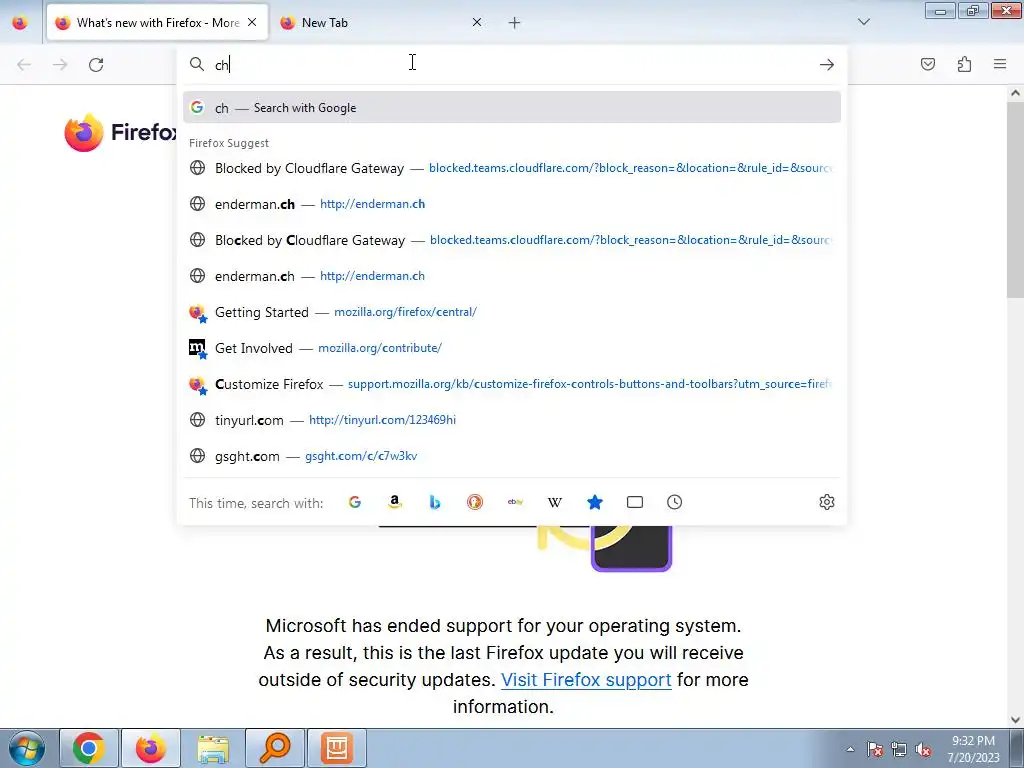Open the List all tabs chevron
Image resolution: width=1024 pixels, height=768 pixels.
pyautogui.click(x=864, y=22)
